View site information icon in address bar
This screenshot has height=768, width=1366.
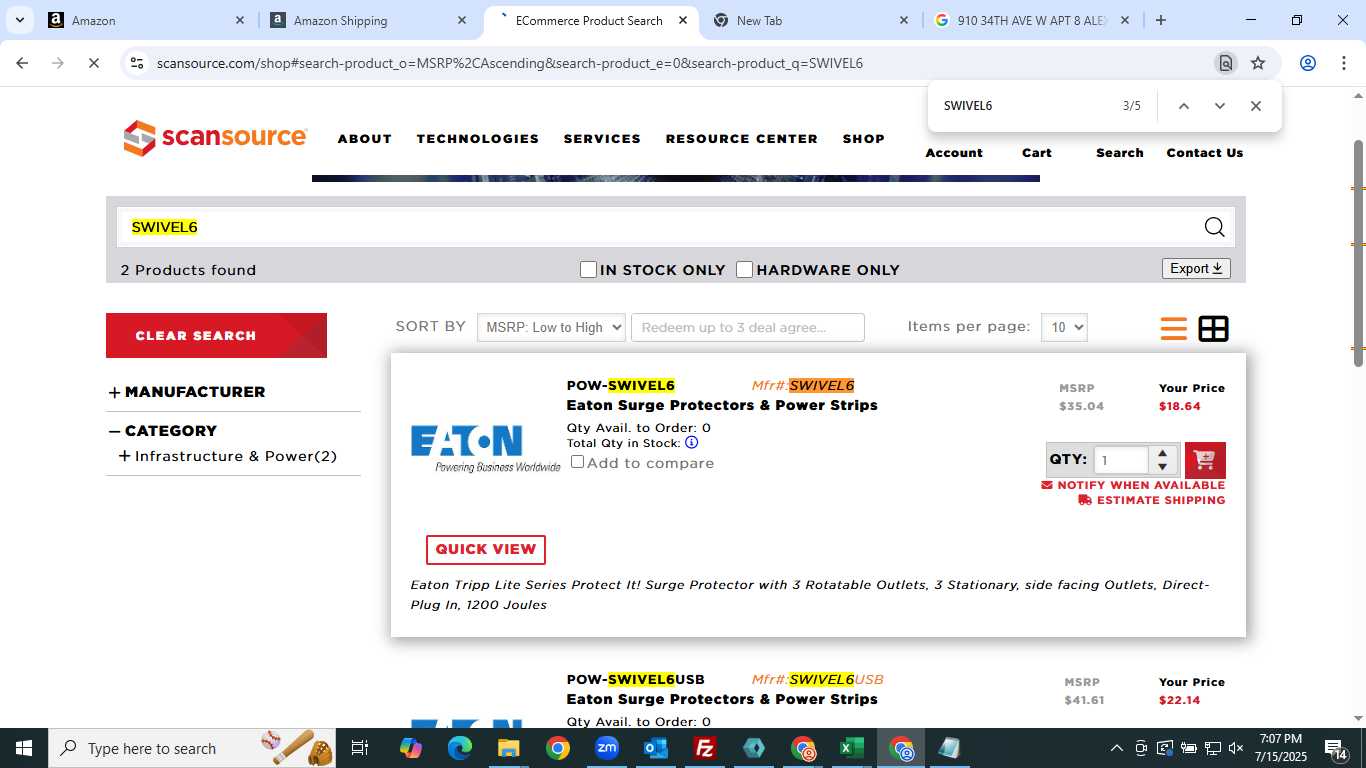[137, 63]
